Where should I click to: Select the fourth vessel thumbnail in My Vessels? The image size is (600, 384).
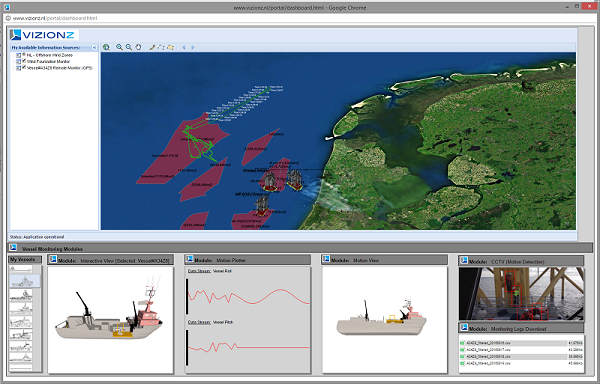coord(21,308)
